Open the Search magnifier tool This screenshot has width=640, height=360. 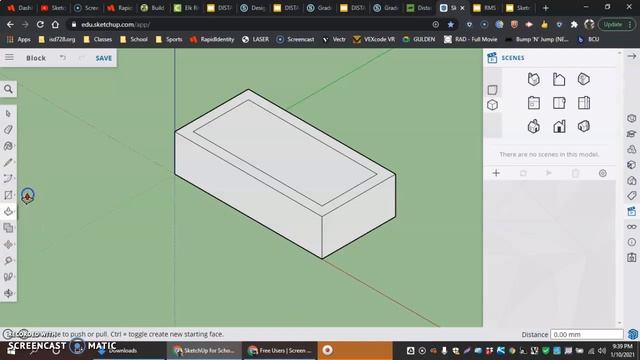8,89
